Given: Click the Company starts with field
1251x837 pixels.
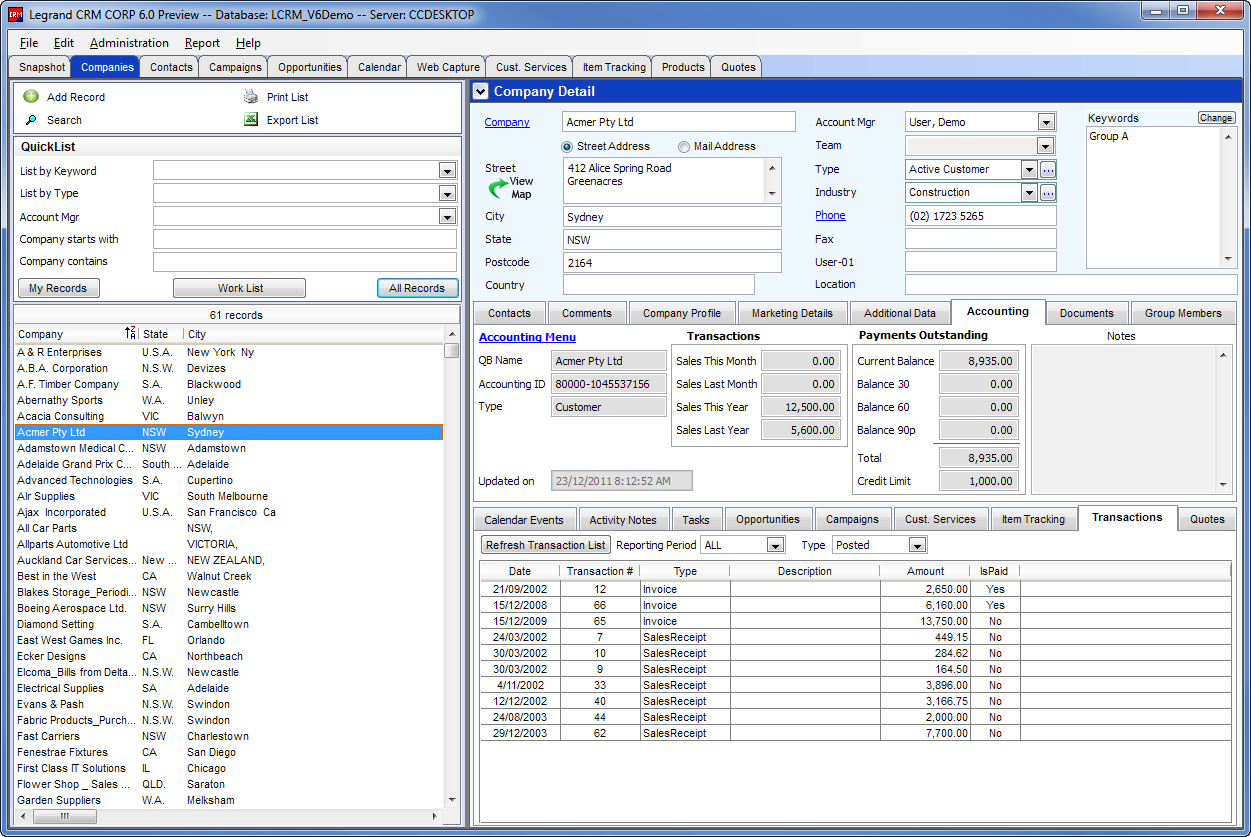Looking at the screenshot, I should [x=305, y=239].
